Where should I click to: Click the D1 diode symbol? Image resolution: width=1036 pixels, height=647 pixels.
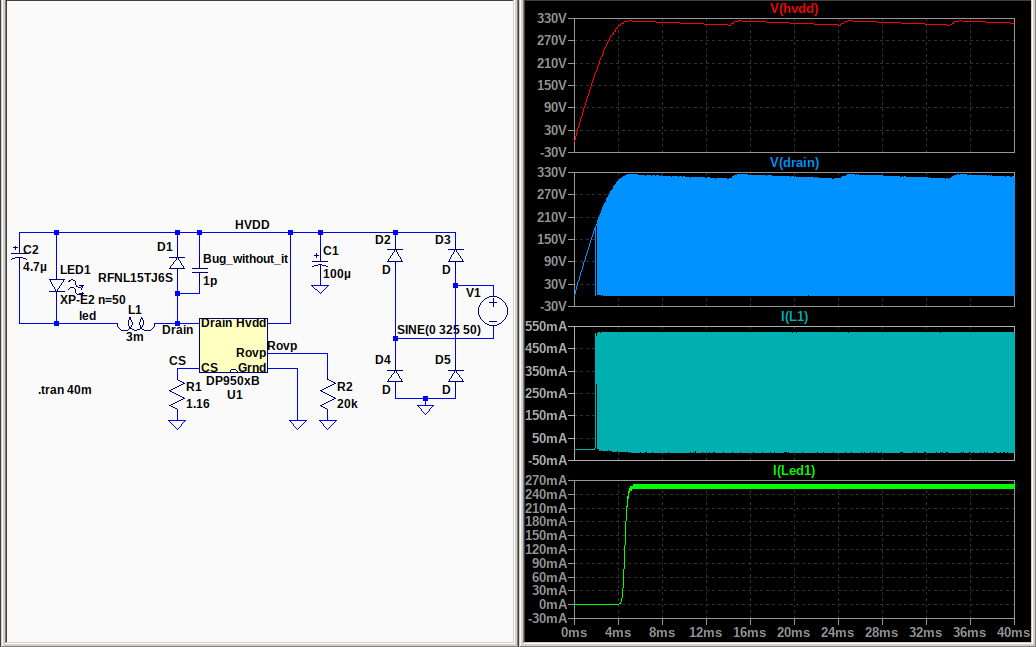coord(177,262)
